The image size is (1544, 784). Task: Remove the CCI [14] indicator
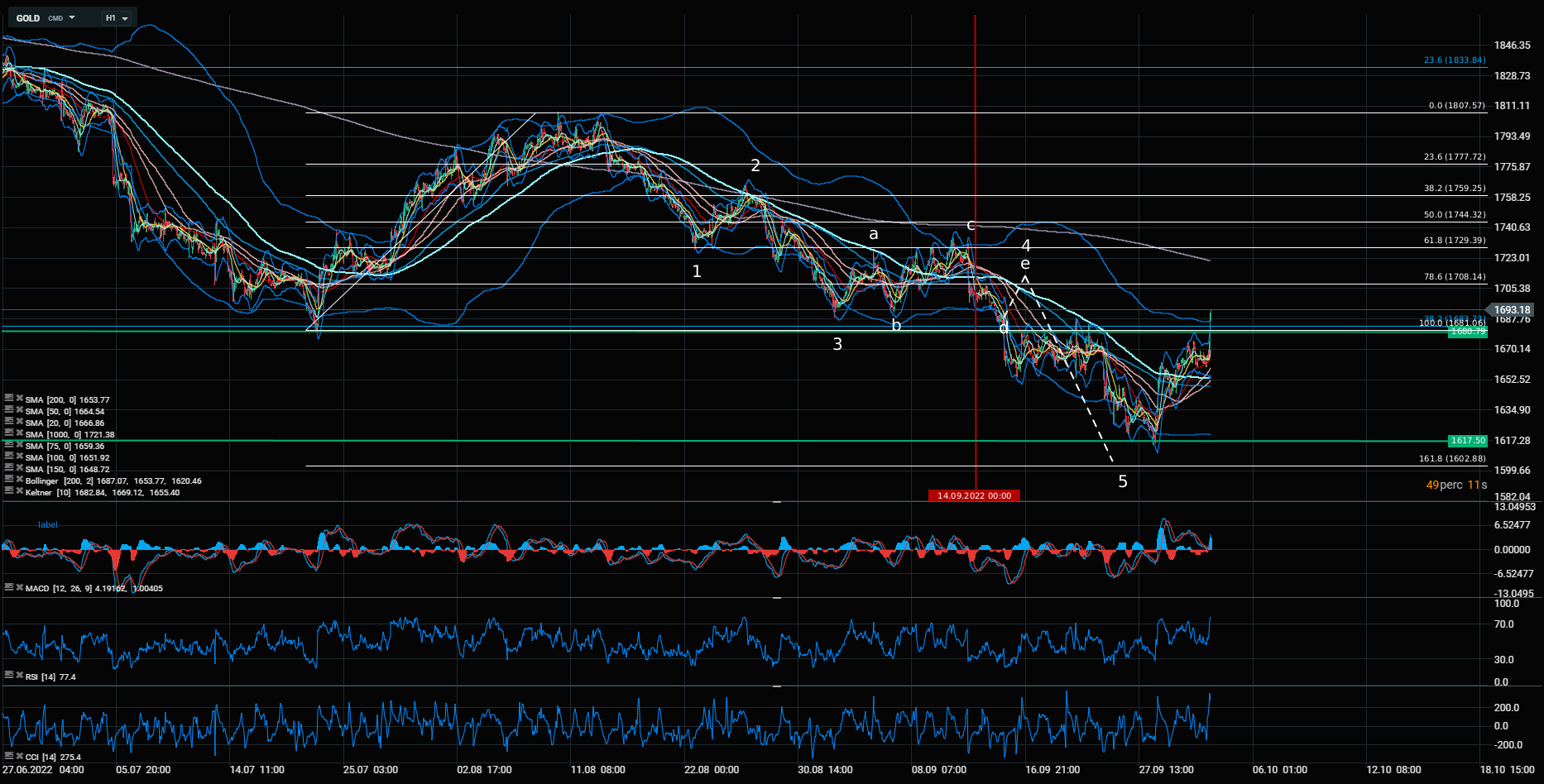click(19, 756)
